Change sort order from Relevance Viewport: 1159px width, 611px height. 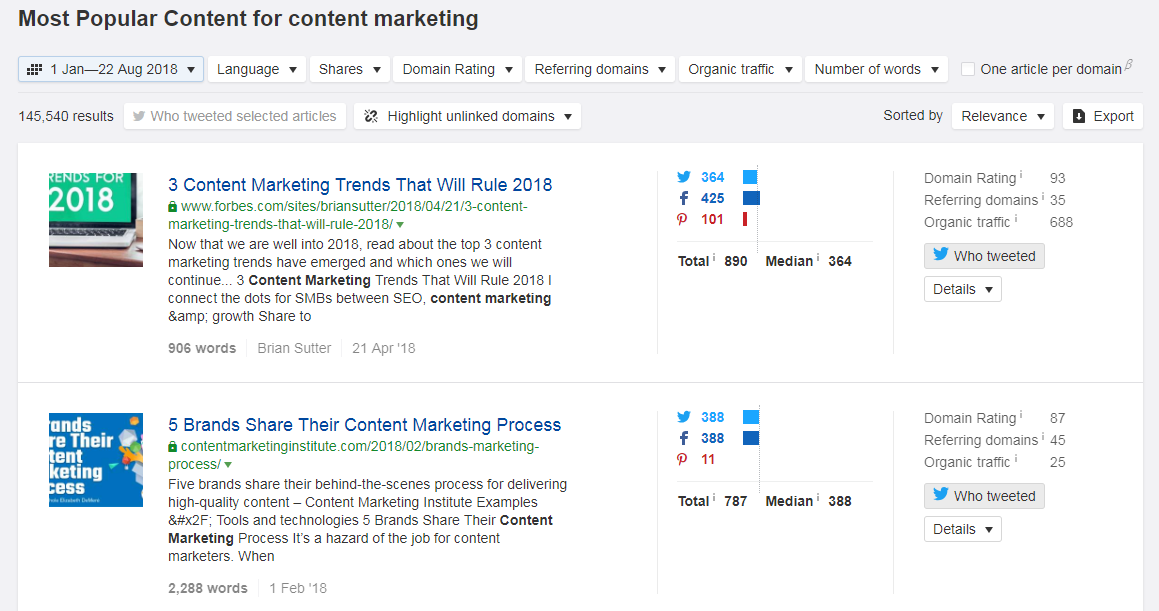tap(1002, 116)
